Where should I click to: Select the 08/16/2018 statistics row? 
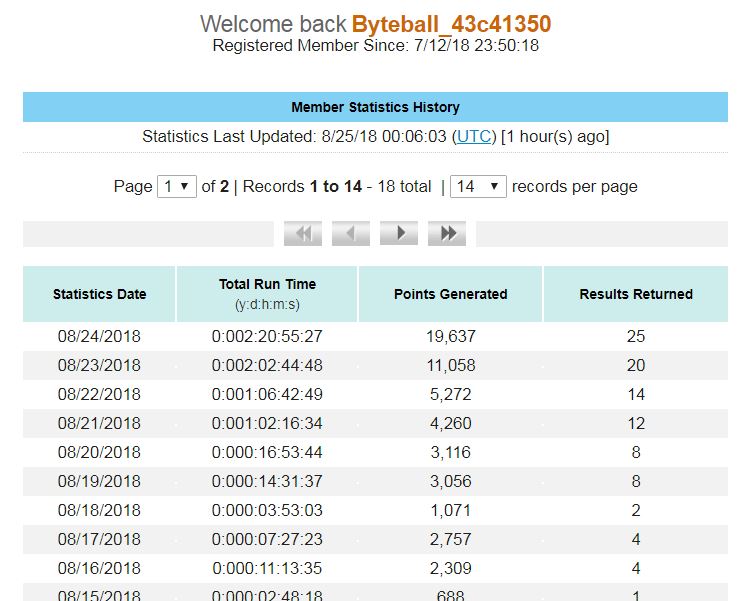pyautogui.click(x=376, y=568)
